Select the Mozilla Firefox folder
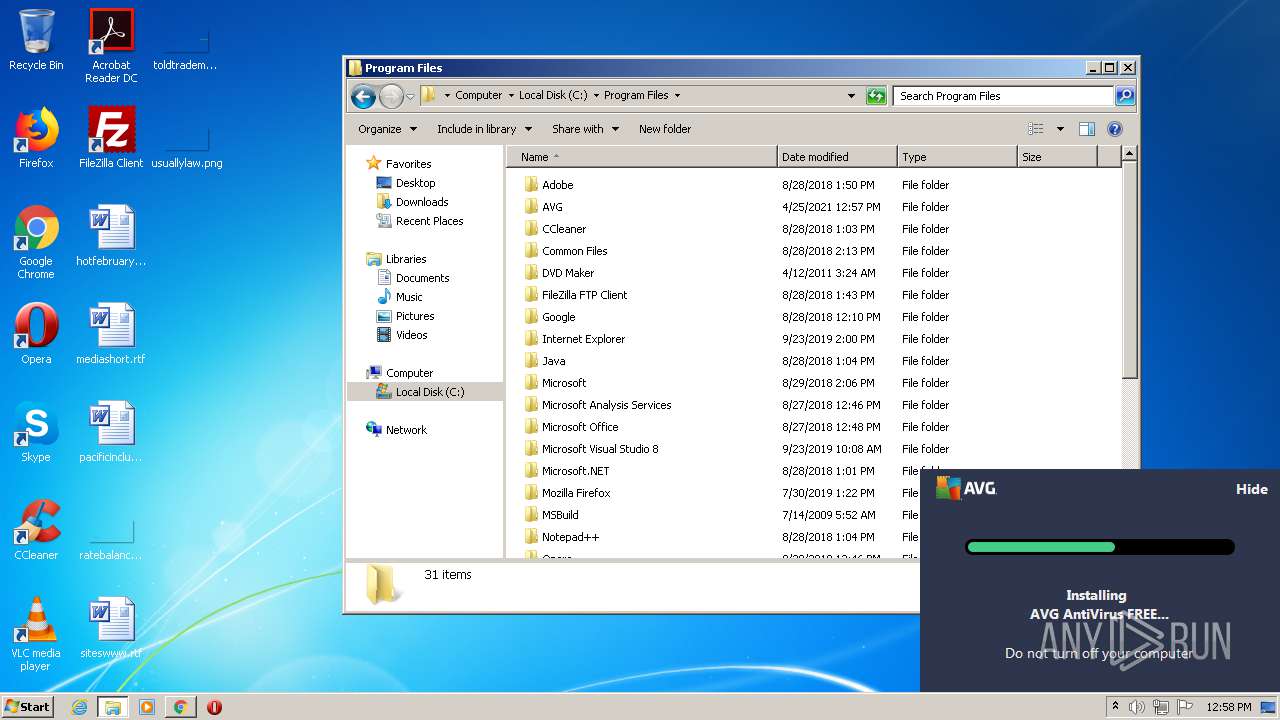Image resolution: width=1280 pixels, height=720 pixels. point(576,493)
